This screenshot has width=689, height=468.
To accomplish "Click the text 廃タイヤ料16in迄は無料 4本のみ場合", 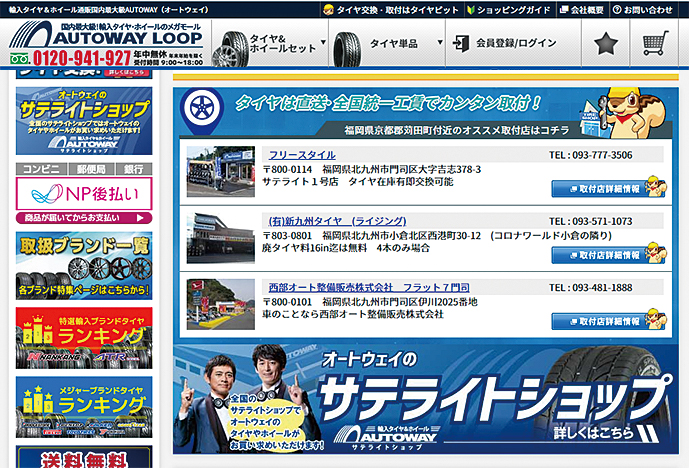I will tap(345, 248).
